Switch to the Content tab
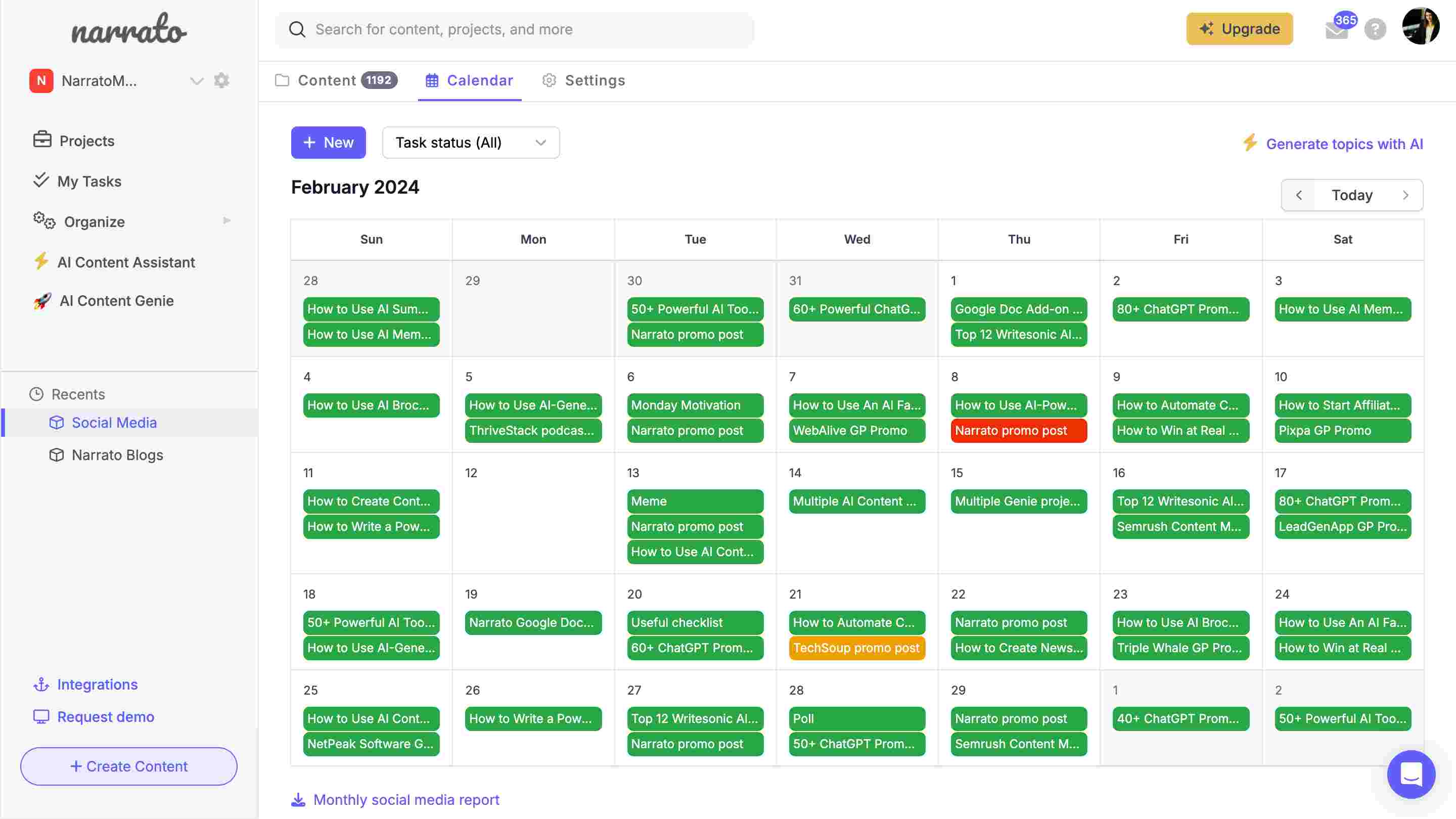This screenshot has width=1456, height=819. [x=327, y=80]
